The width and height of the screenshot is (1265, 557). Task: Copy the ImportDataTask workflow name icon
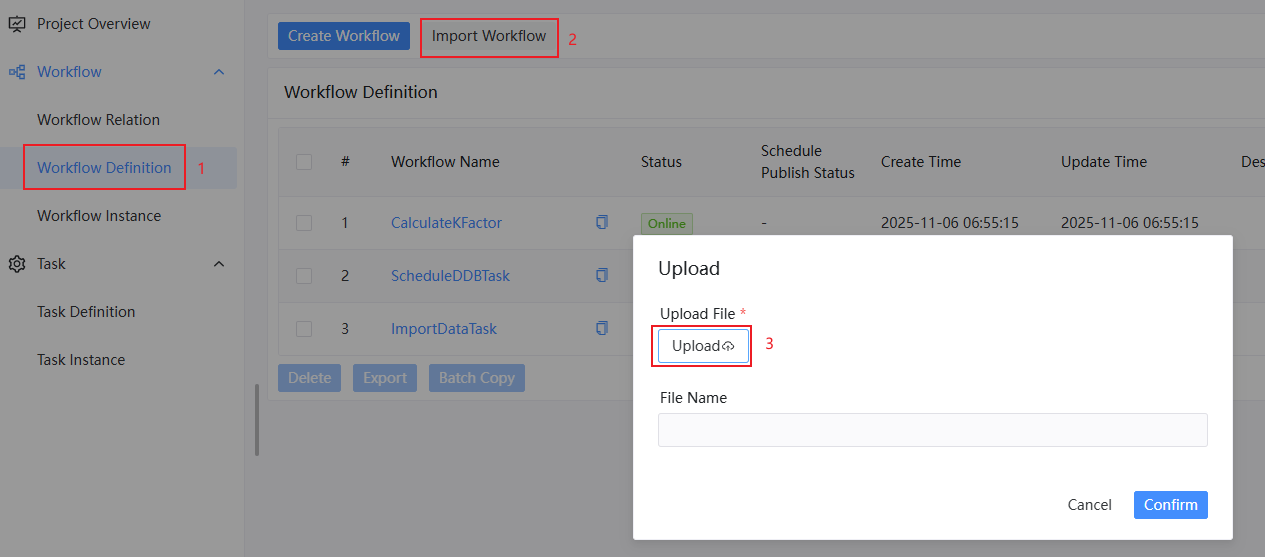point(601,328)
